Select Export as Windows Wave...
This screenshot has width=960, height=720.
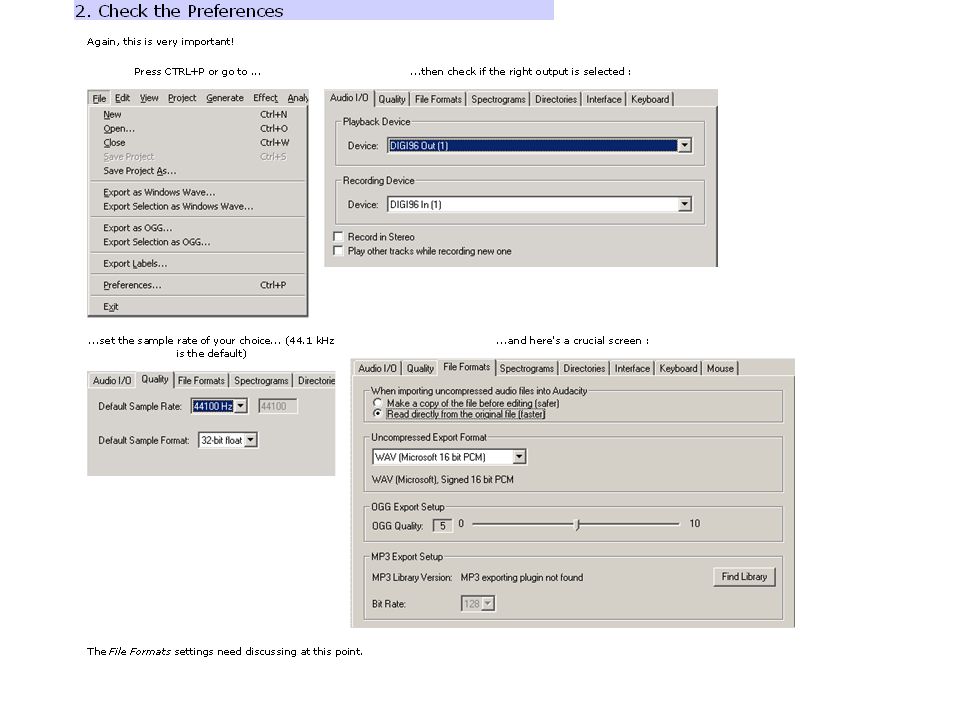(197, 192)
